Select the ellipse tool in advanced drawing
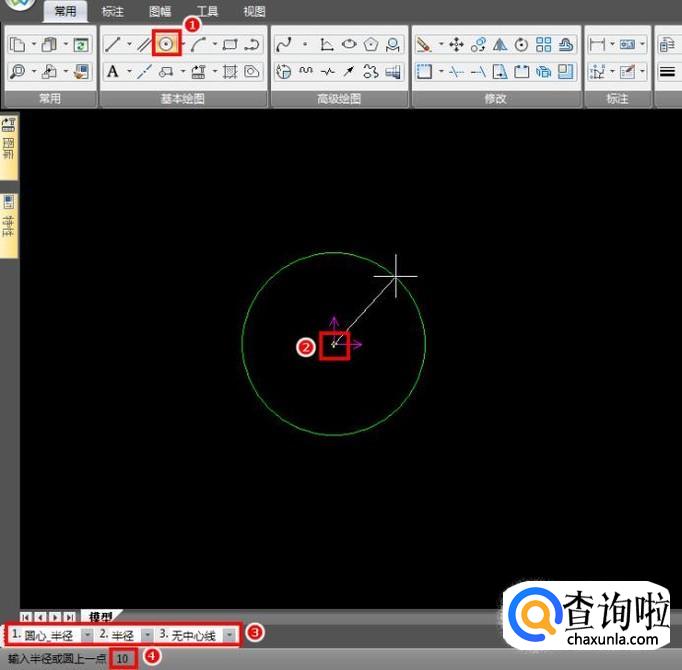Image resolution: width=682 pixels, height=670 pixels. pyautogui.click(x=349, y=44)
